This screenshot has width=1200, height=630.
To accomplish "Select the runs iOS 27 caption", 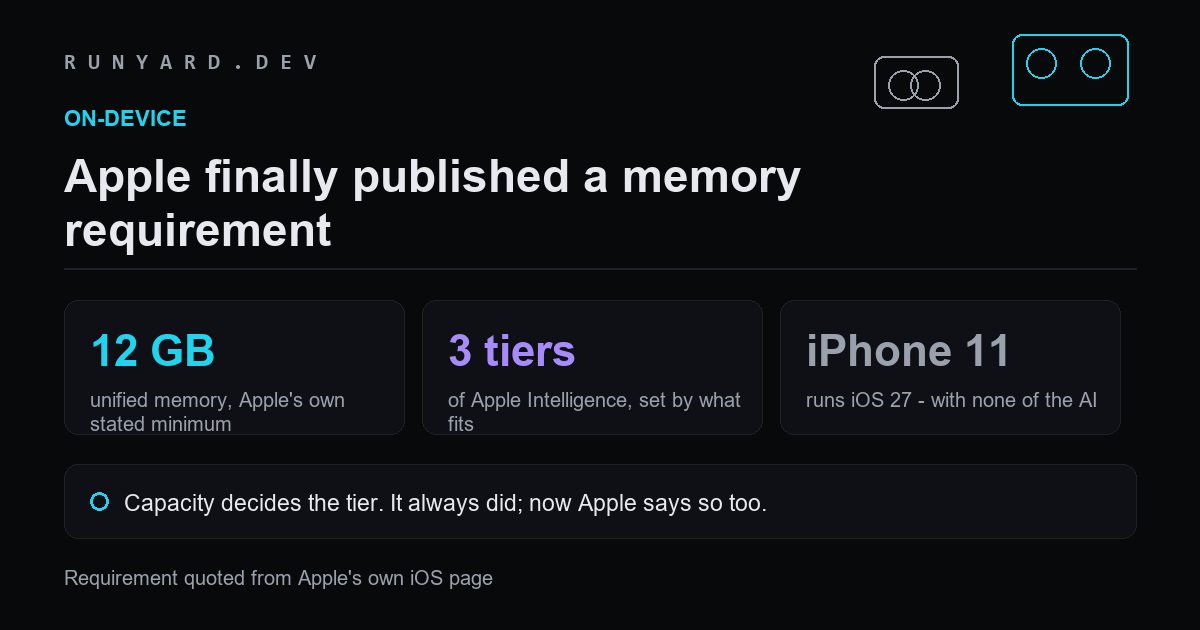I will (951, 401).
